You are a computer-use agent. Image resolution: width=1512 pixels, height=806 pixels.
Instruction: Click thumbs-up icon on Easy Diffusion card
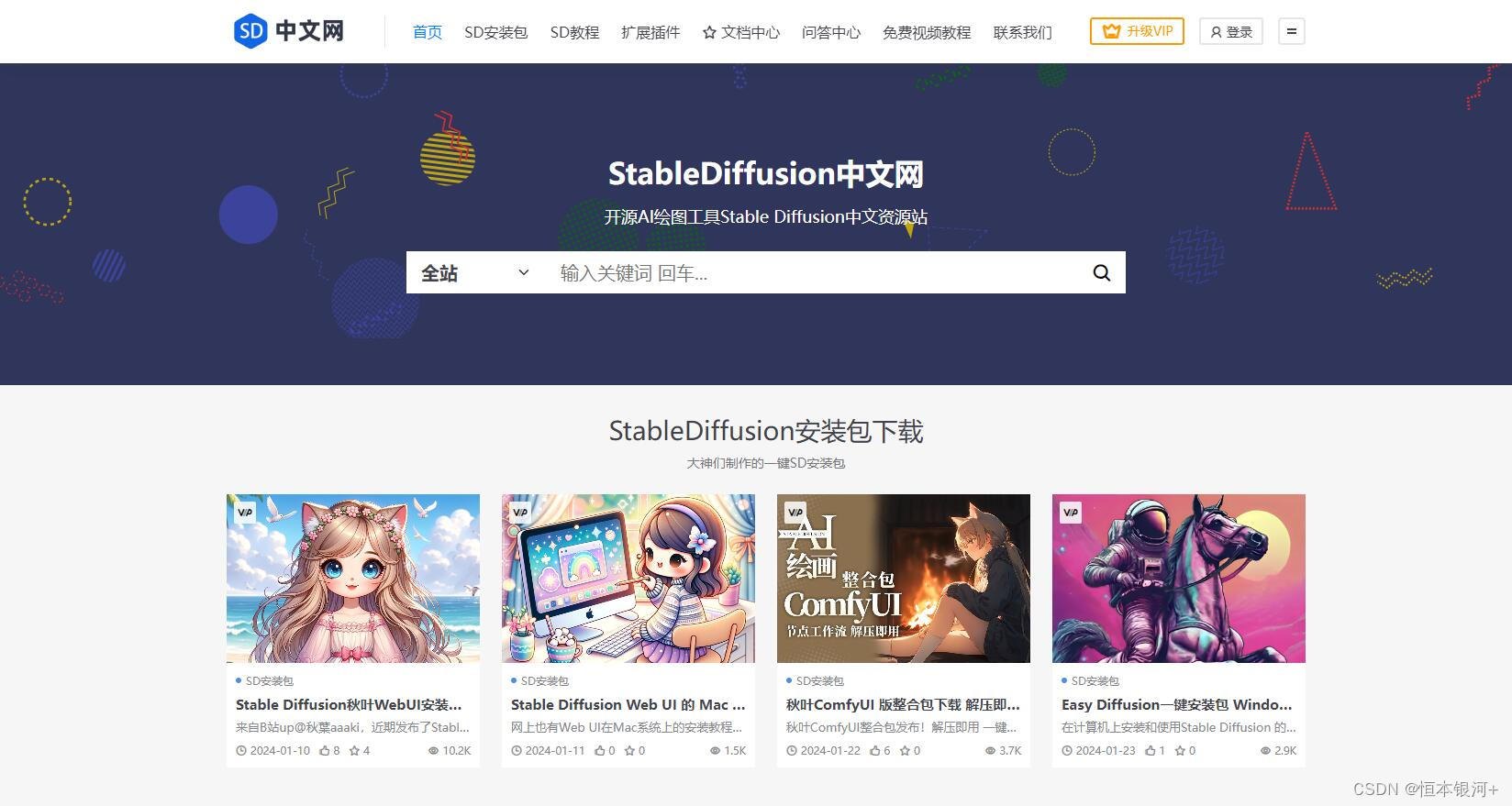[1151, 750]
